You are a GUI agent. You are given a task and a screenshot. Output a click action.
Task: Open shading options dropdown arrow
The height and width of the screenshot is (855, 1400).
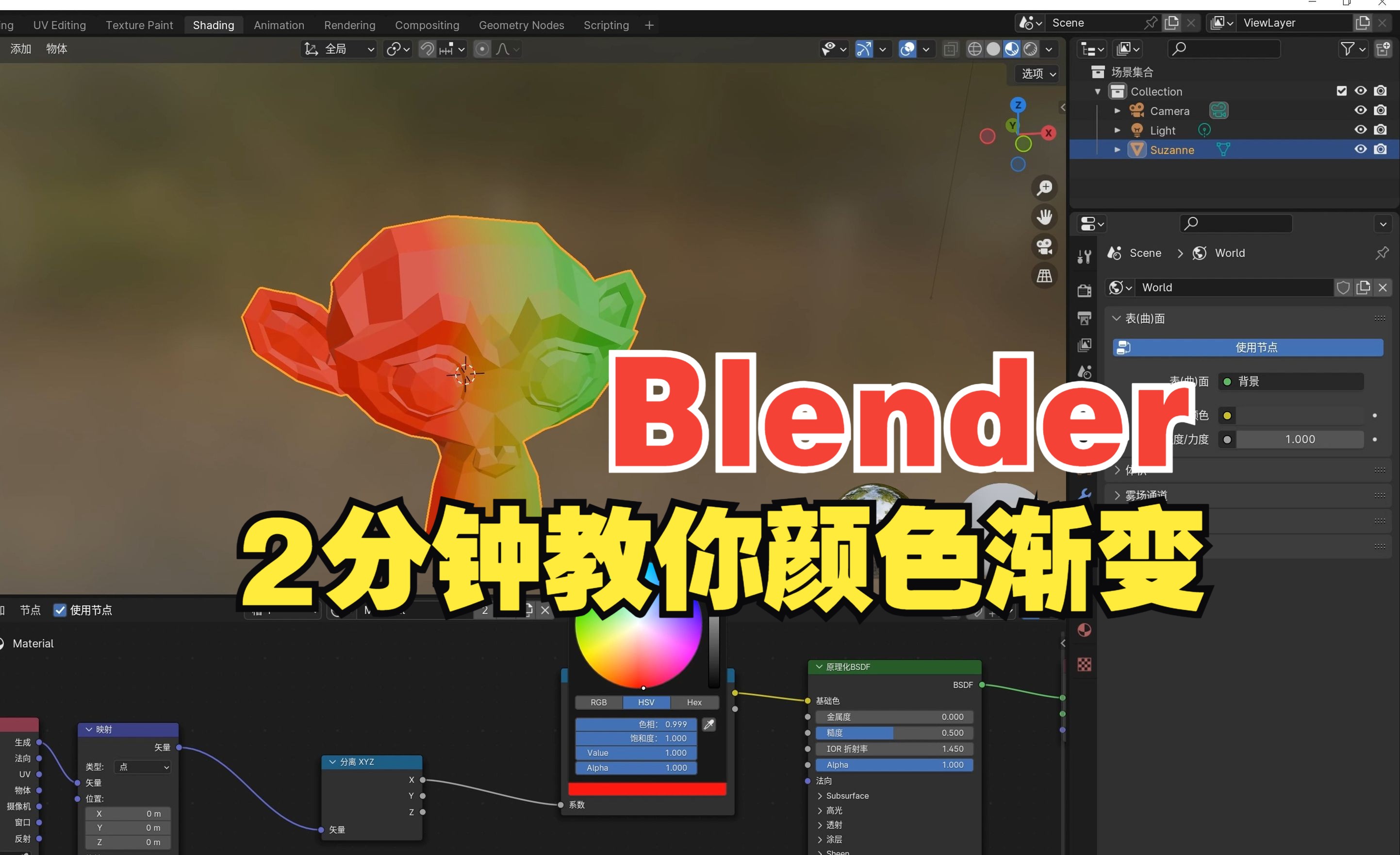click(1049, 50)
